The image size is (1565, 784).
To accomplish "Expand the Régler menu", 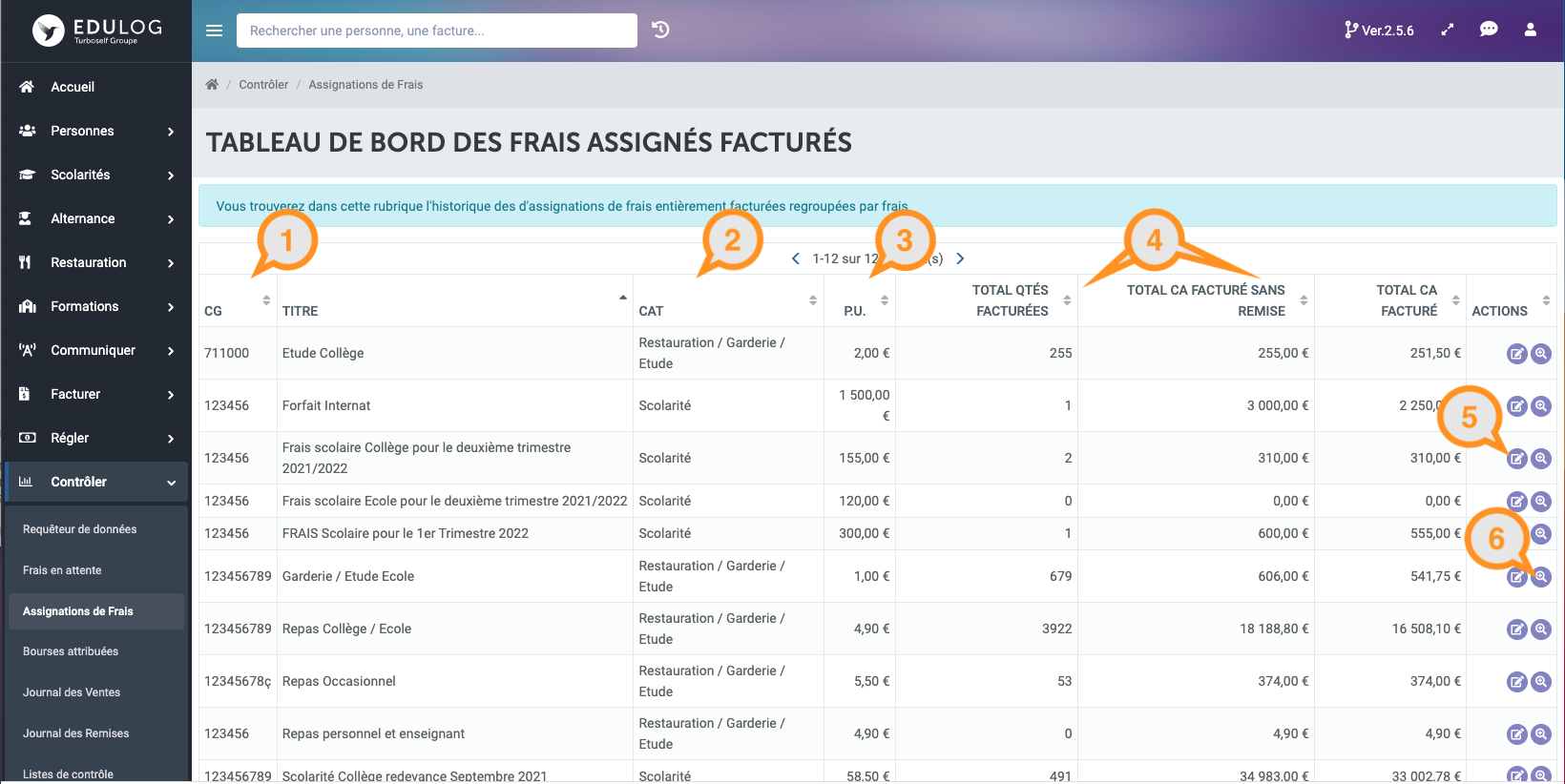I will coord(95,438).
